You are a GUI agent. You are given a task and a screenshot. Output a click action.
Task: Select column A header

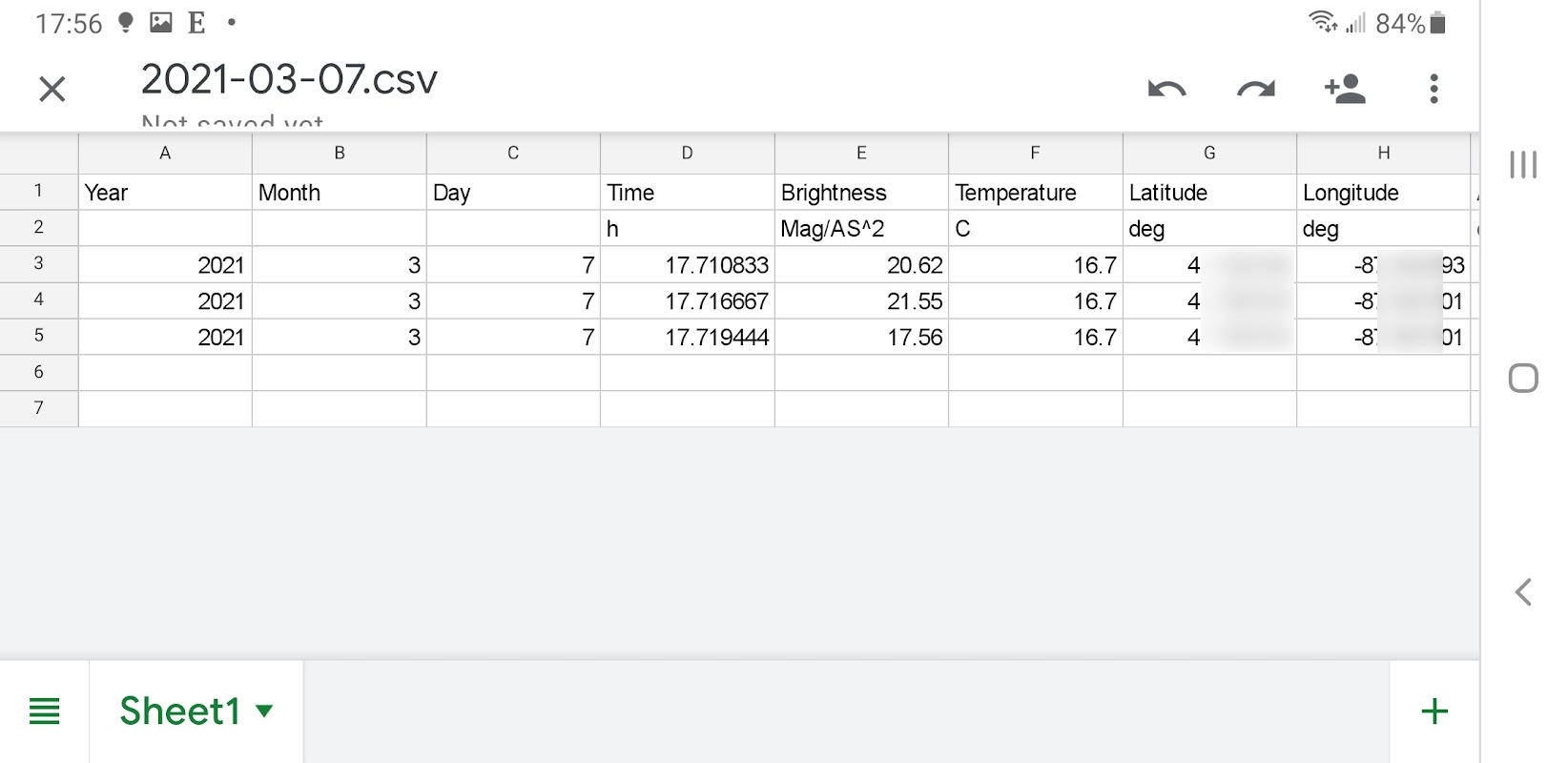point(165,154)
